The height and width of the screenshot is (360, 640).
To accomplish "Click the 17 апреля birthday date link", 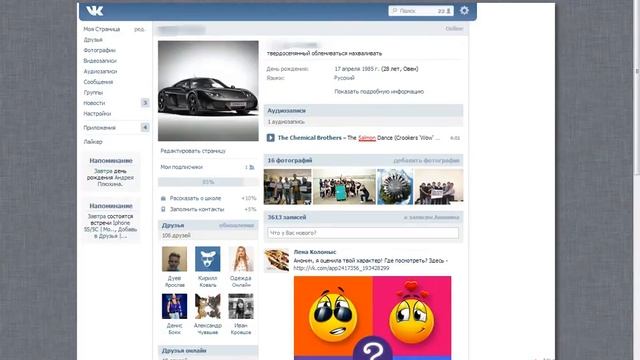I will coord(356,69).
